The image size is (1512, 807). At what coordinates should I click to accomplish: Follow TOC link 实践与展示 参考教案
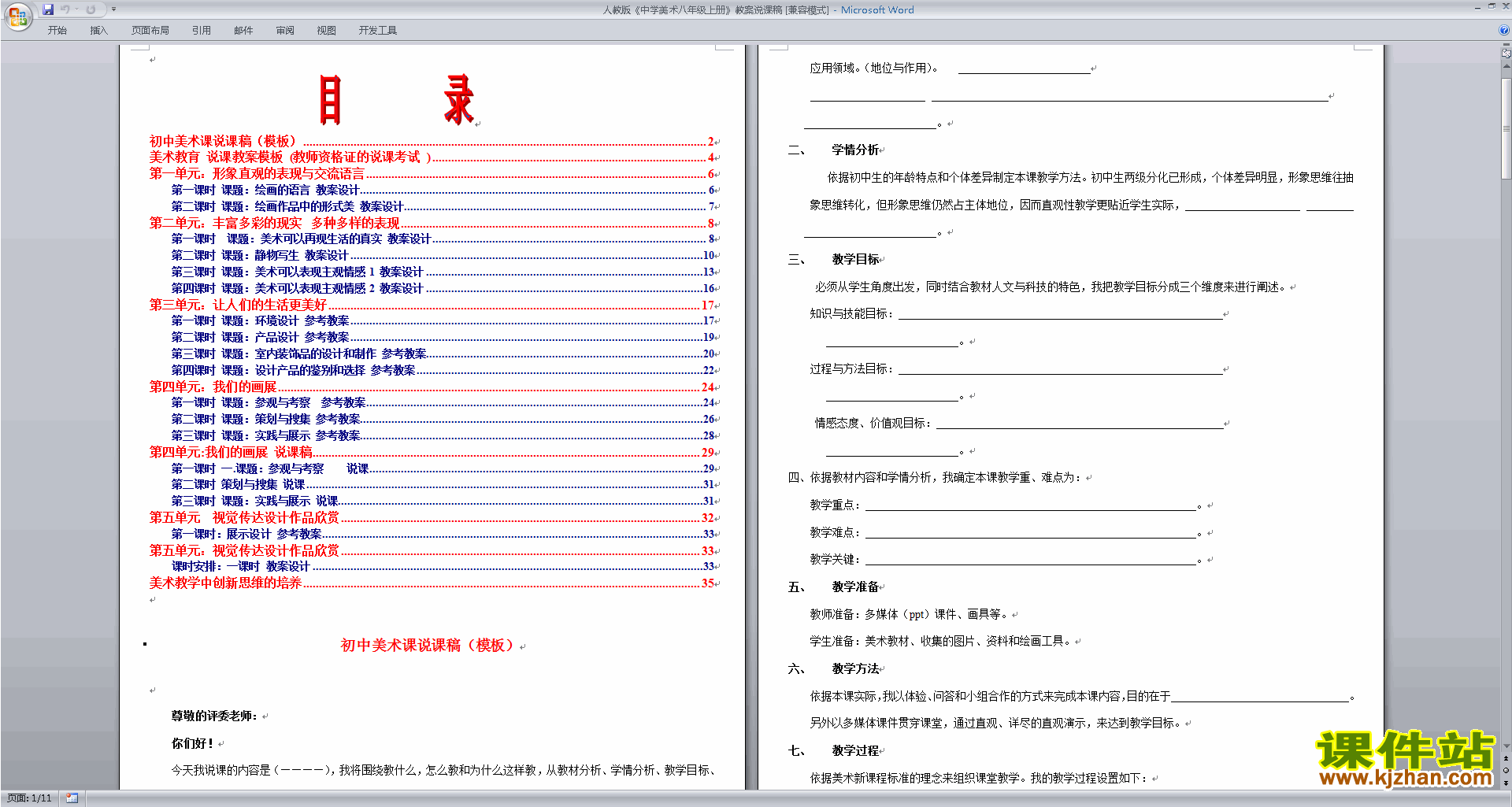[x=443, y=435]
